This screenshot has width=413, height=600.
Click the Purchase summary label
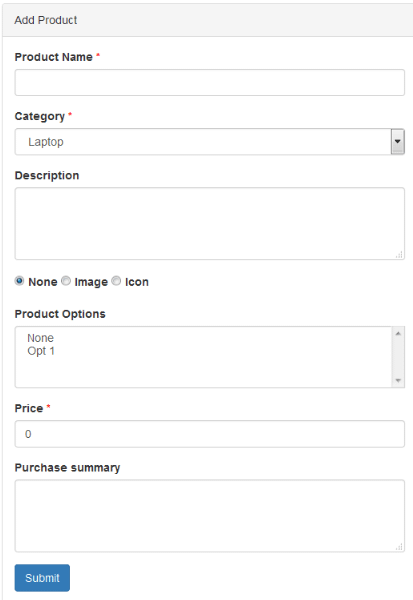pos(67,468)
